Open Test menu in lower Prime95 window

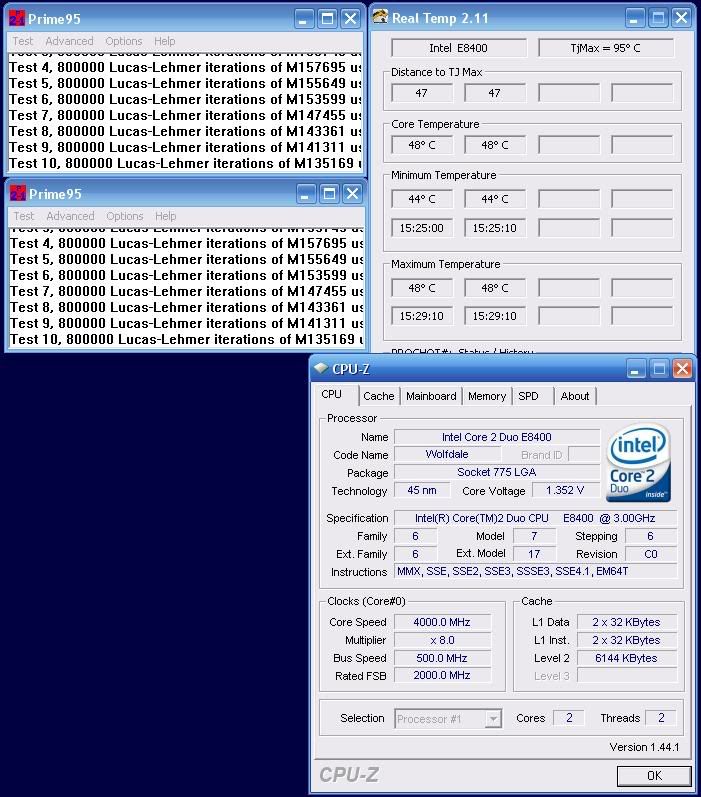24,216
